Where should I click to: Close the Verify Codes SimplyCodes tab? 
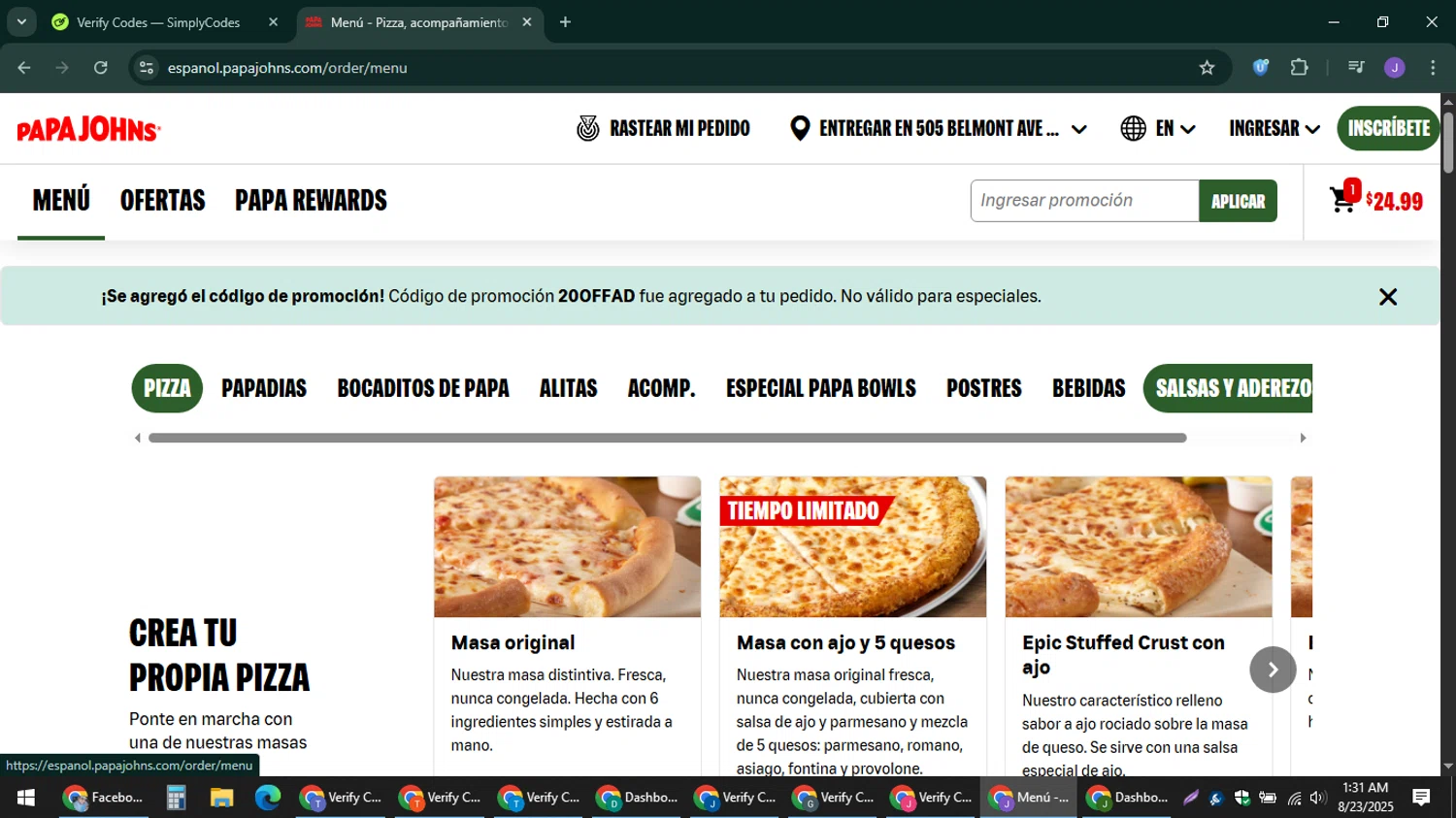[x=273, y=21]
